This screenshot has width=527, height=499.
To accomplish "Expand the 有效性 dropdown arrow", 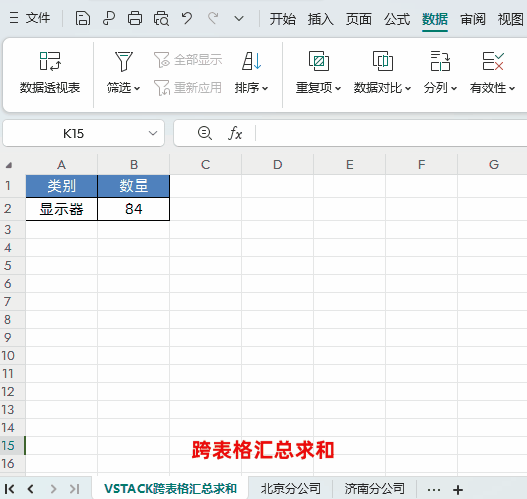I will (x=512, y=88).
